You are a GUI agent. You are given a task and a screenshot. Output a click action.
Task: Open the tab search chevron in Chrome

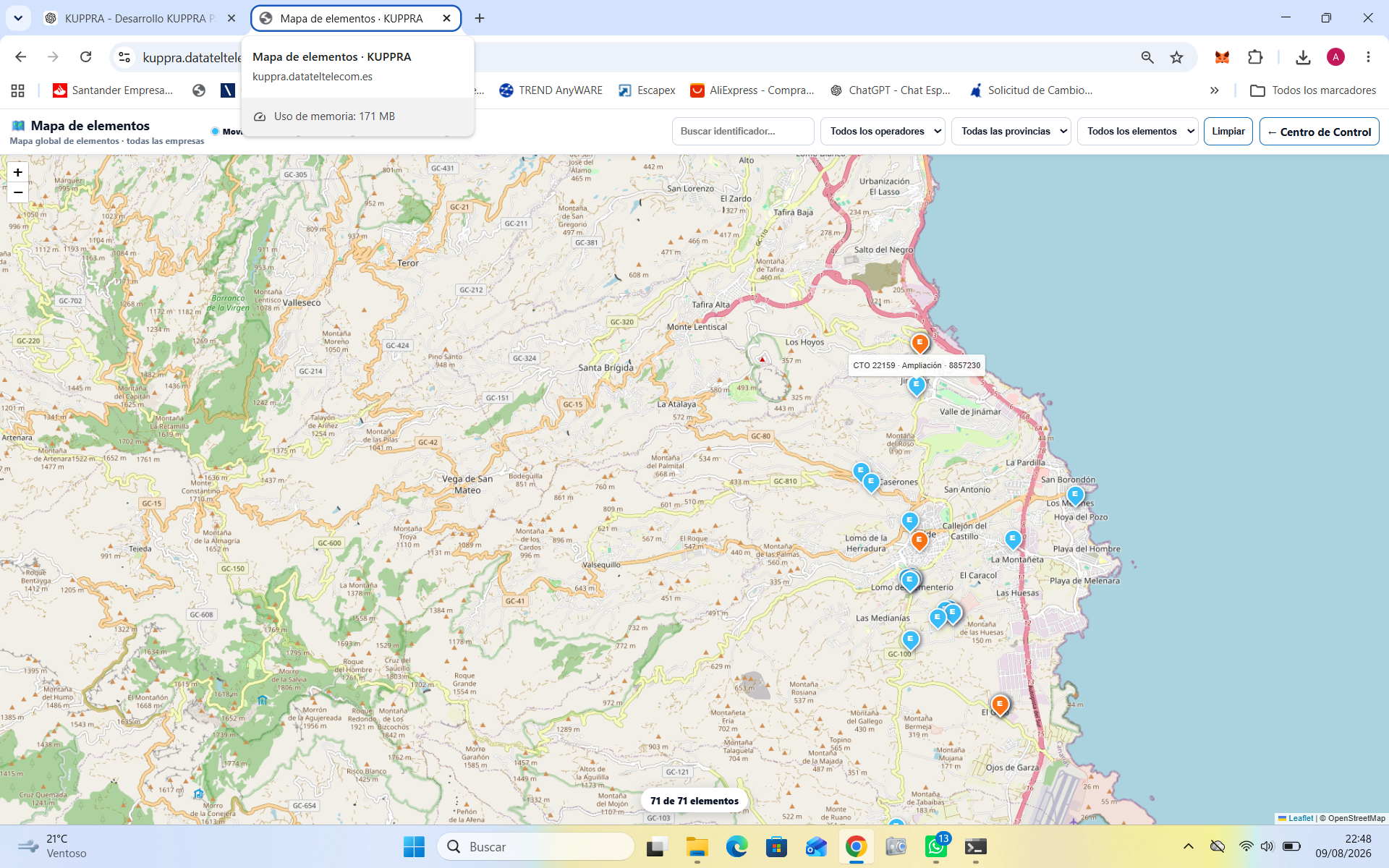[x=18, y=18]
